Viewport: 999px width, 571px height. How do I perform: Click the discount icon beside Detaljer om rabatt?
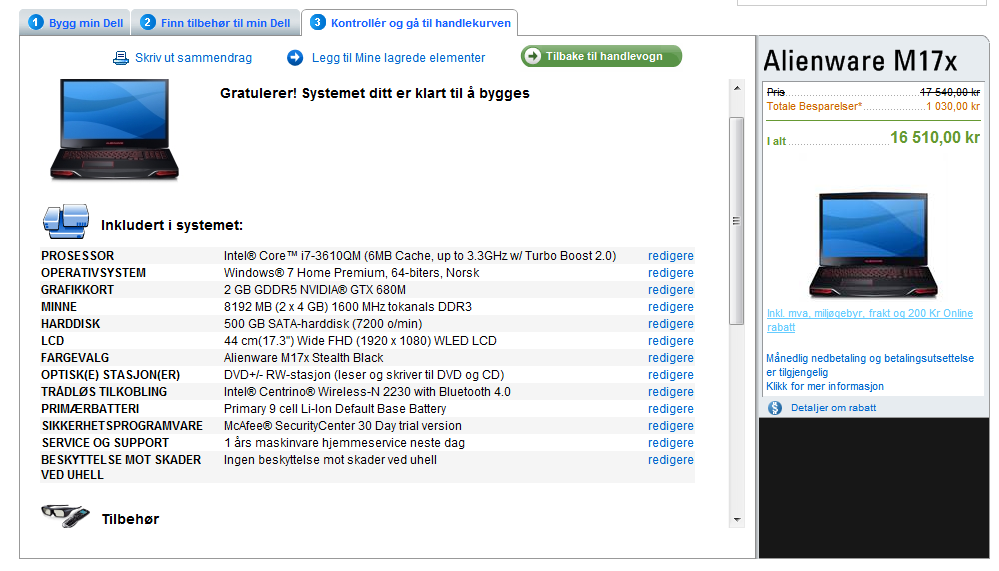click(x=775, y=408)
